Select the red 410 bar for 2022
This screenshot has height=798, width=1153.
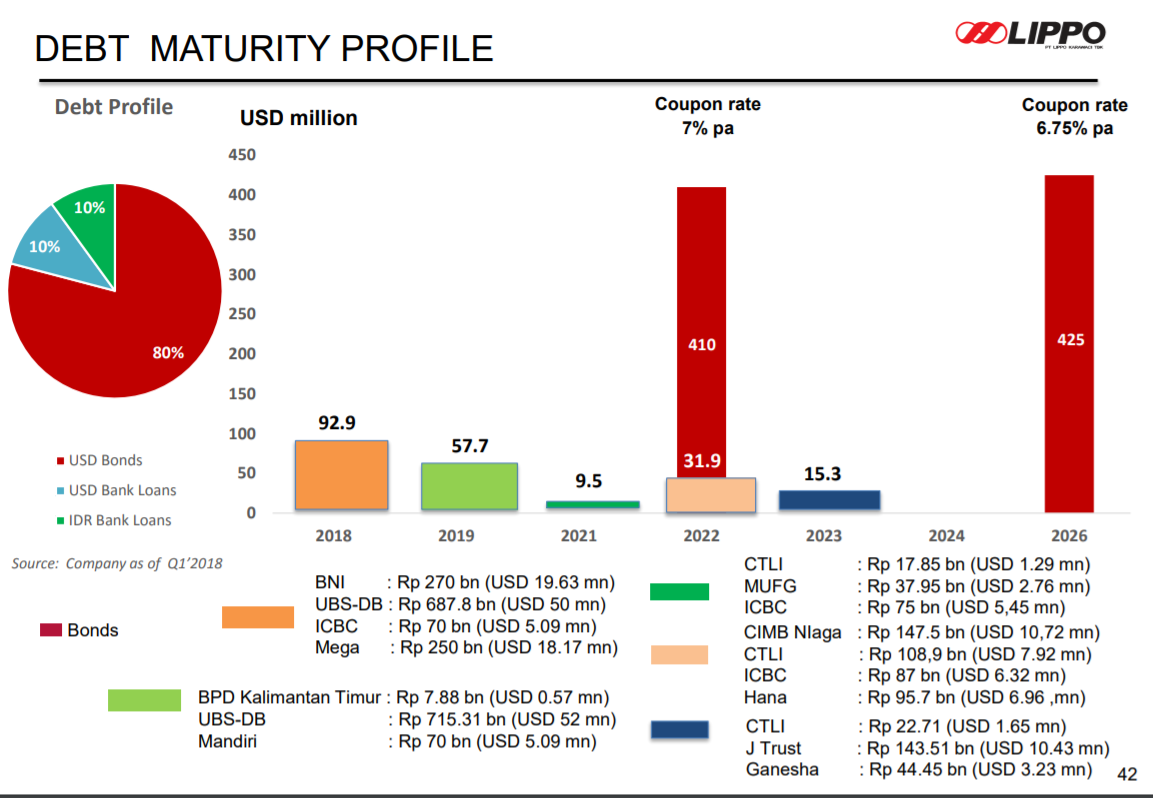click(x=702, y=332)
